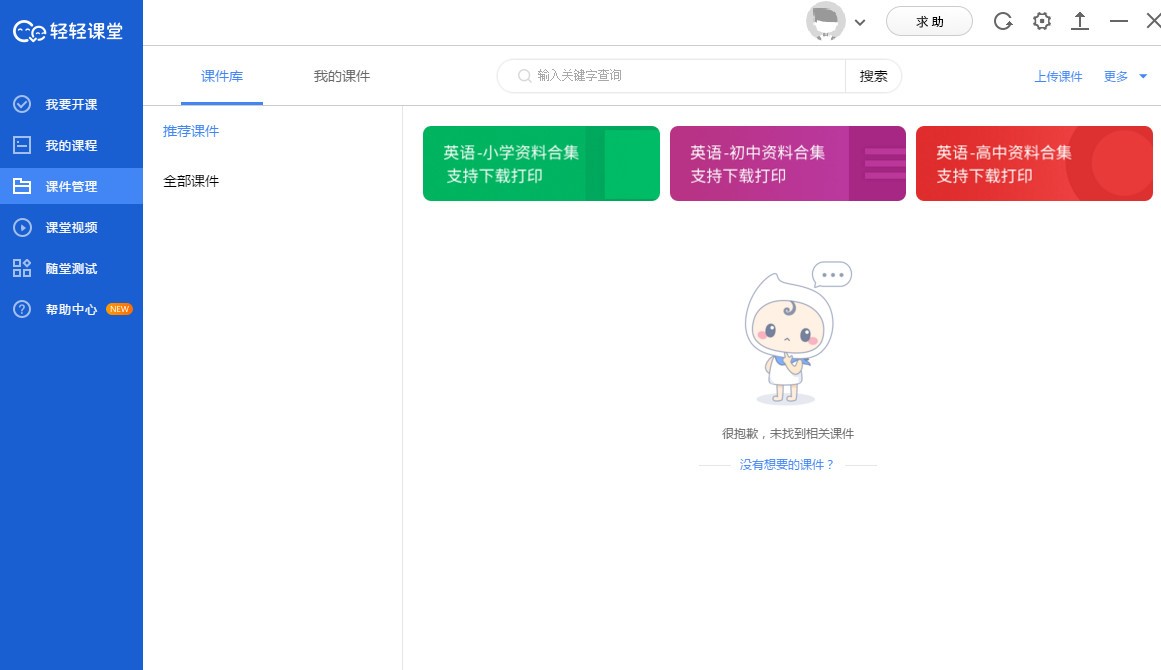The width and height of the screenshot is (1161, 670).
Task: Open 课堂视频 playback section
Action: (x=22, y=227)
